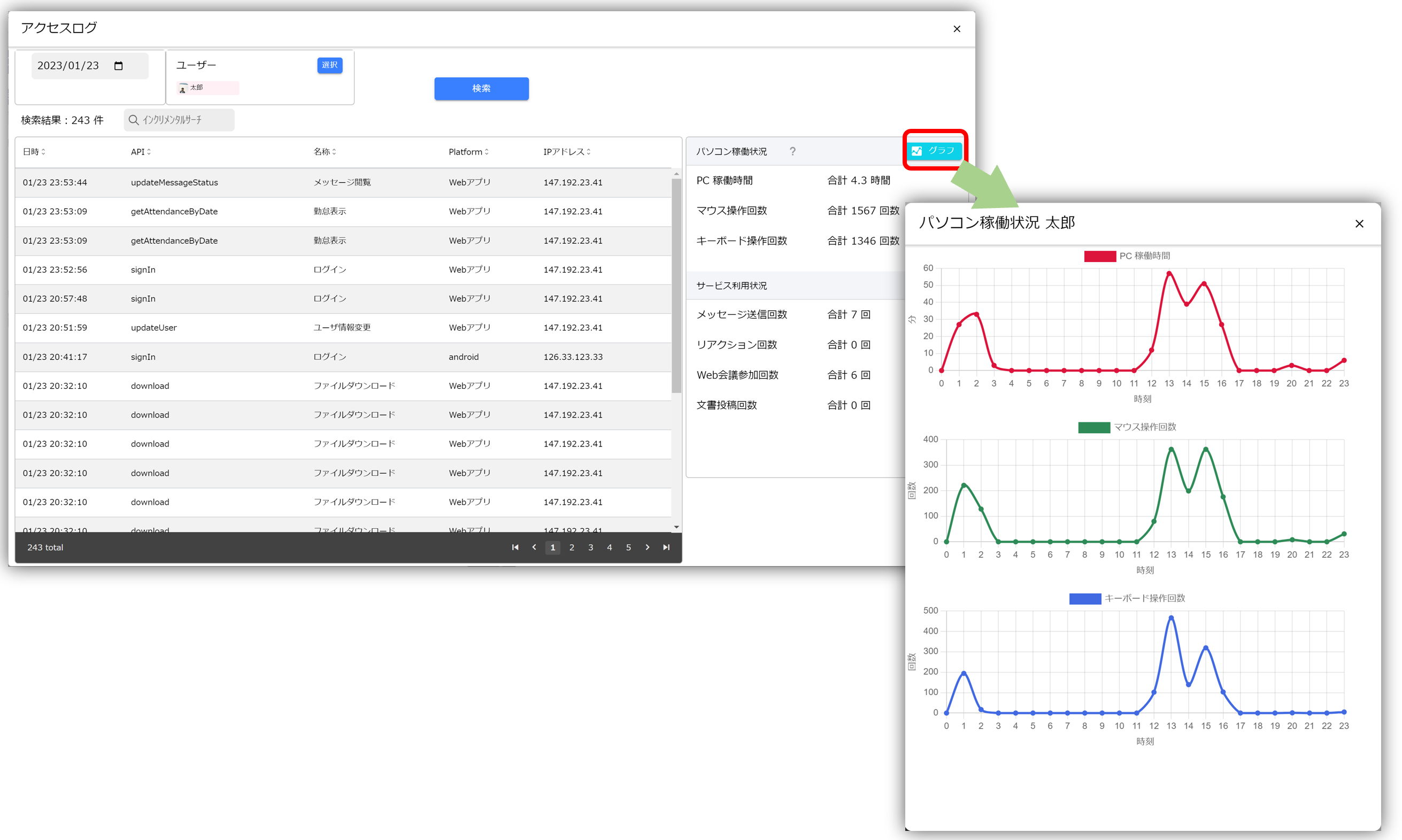
Task: Click メッセージ送信回数 合計 7 回 value
Action: 849,315
